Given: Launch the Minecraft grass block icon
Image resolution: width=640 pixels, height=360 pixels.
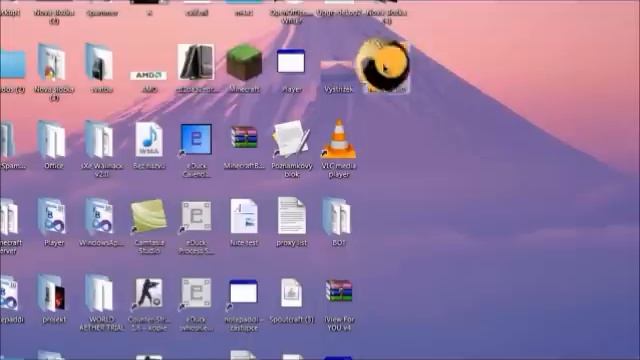Looking at the screenshot, I should pyautogui.click(x=244, y=62).
